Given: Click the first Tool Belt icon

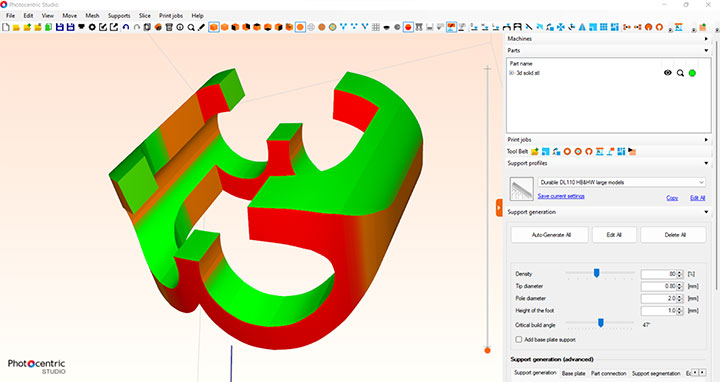Looking at the screenshot, I should point(534,152).
